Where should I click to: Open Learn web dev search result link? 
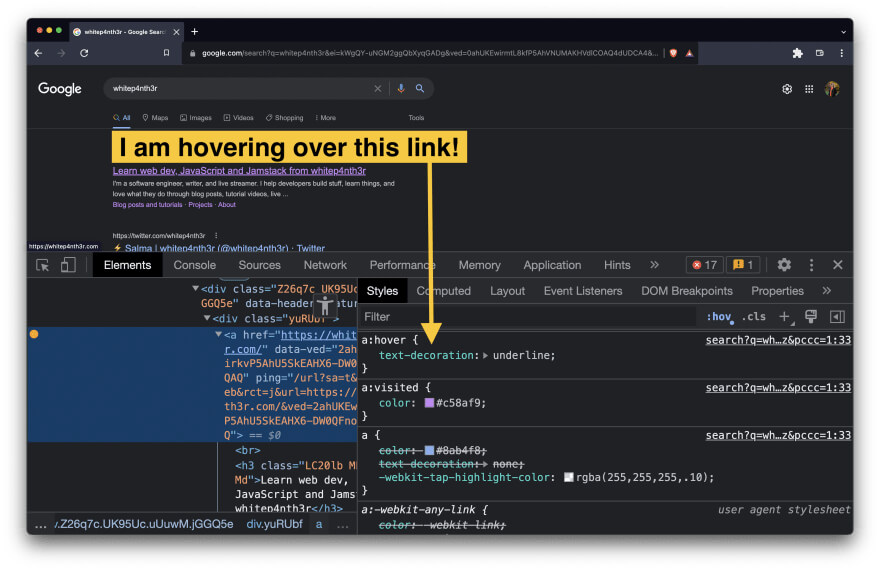239,171
